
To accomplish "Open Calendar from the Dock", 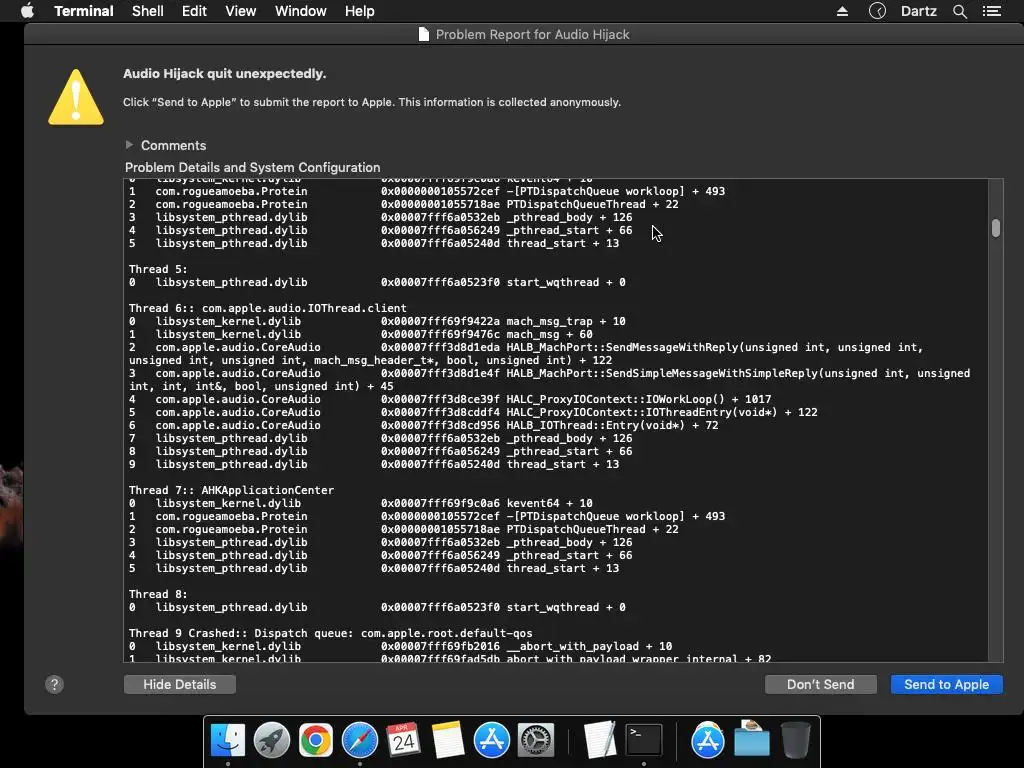I will [x=403, y=741].
